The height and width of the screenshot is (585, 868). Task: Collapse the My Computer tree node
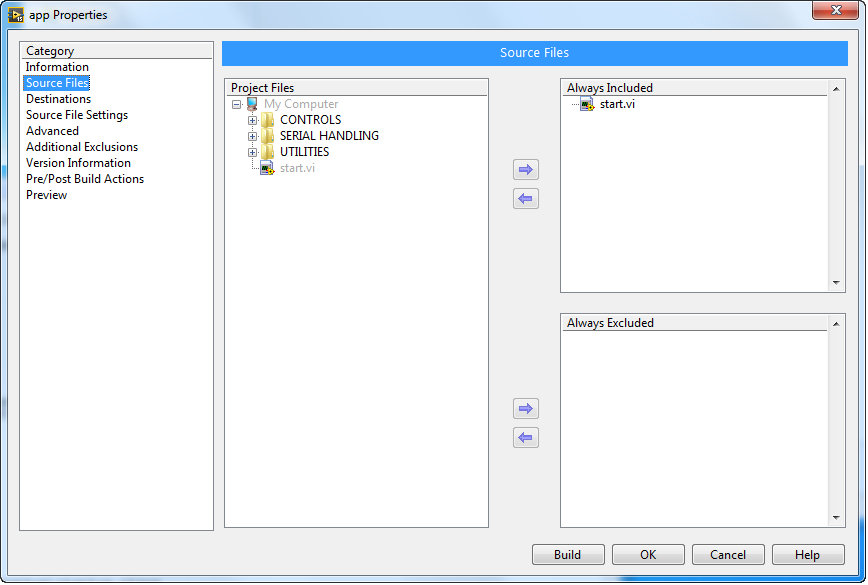point(236,104)
